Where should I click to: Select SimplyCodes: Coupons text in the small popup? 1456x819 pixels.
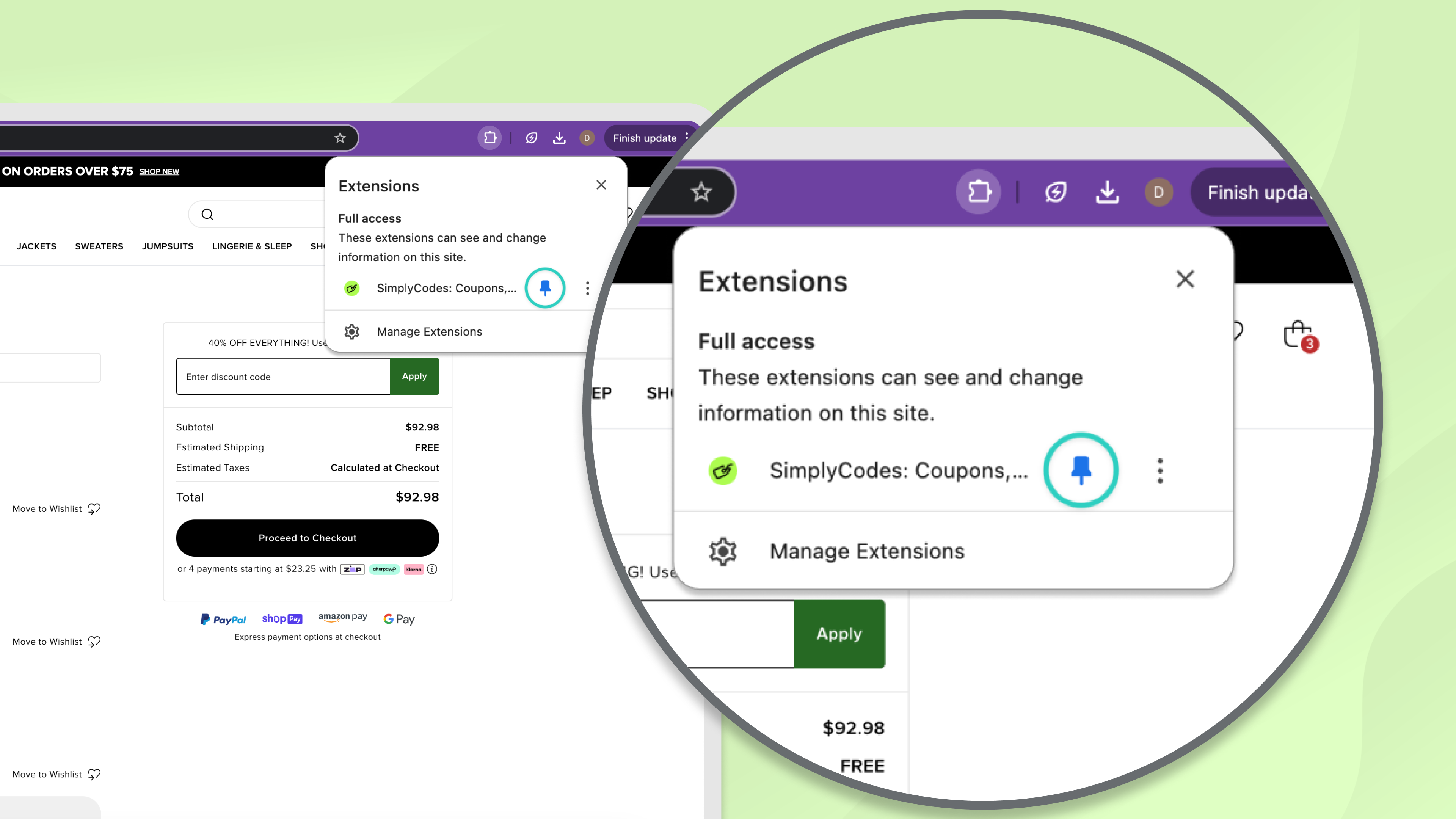447,288
